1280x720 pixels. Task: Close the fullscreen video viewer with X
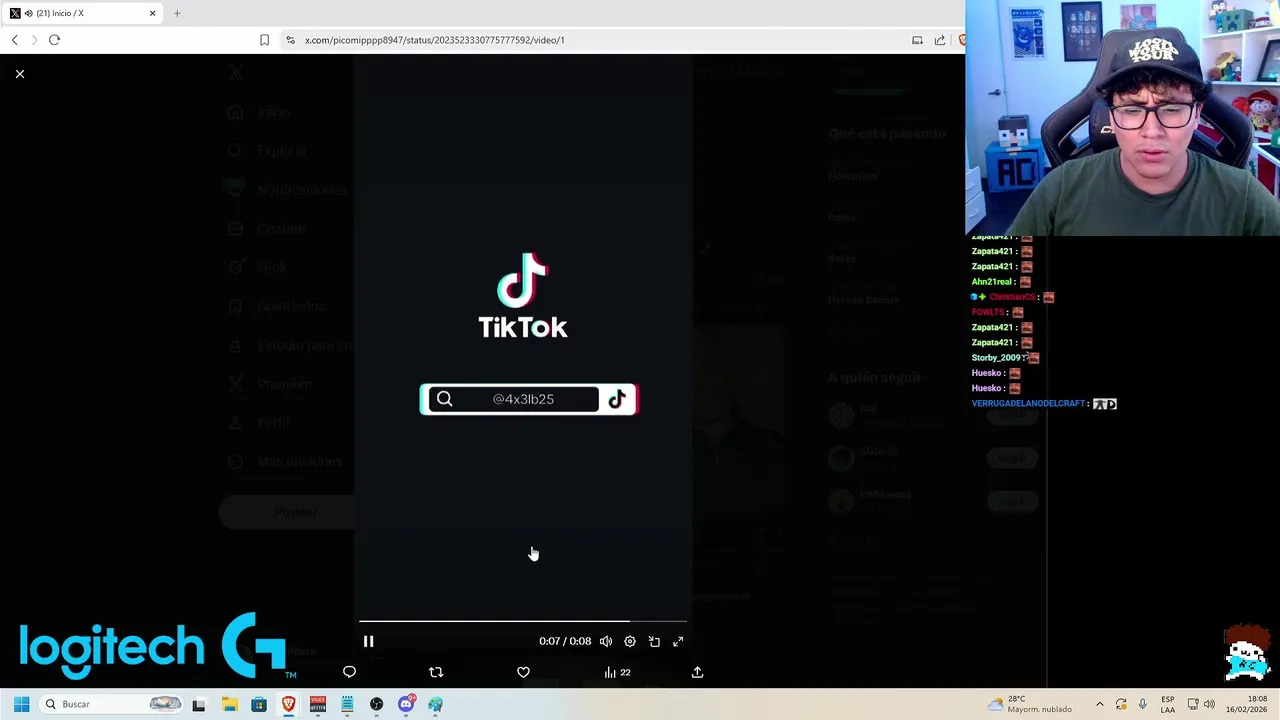click(x=20, y=74)
